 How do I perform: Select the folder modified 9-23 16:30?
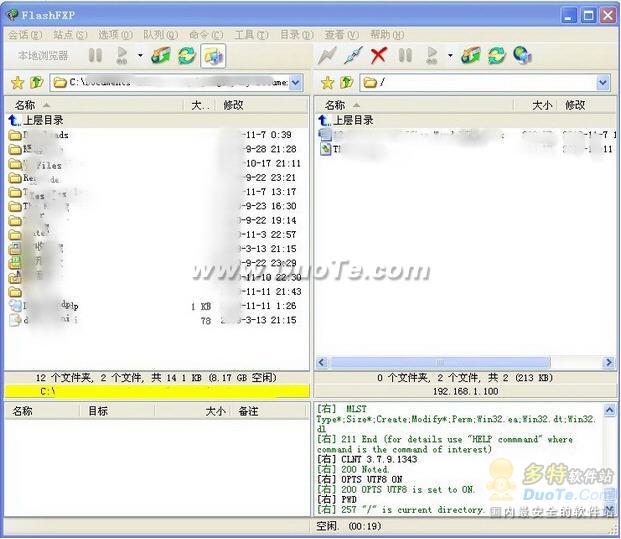pos(157,206)
